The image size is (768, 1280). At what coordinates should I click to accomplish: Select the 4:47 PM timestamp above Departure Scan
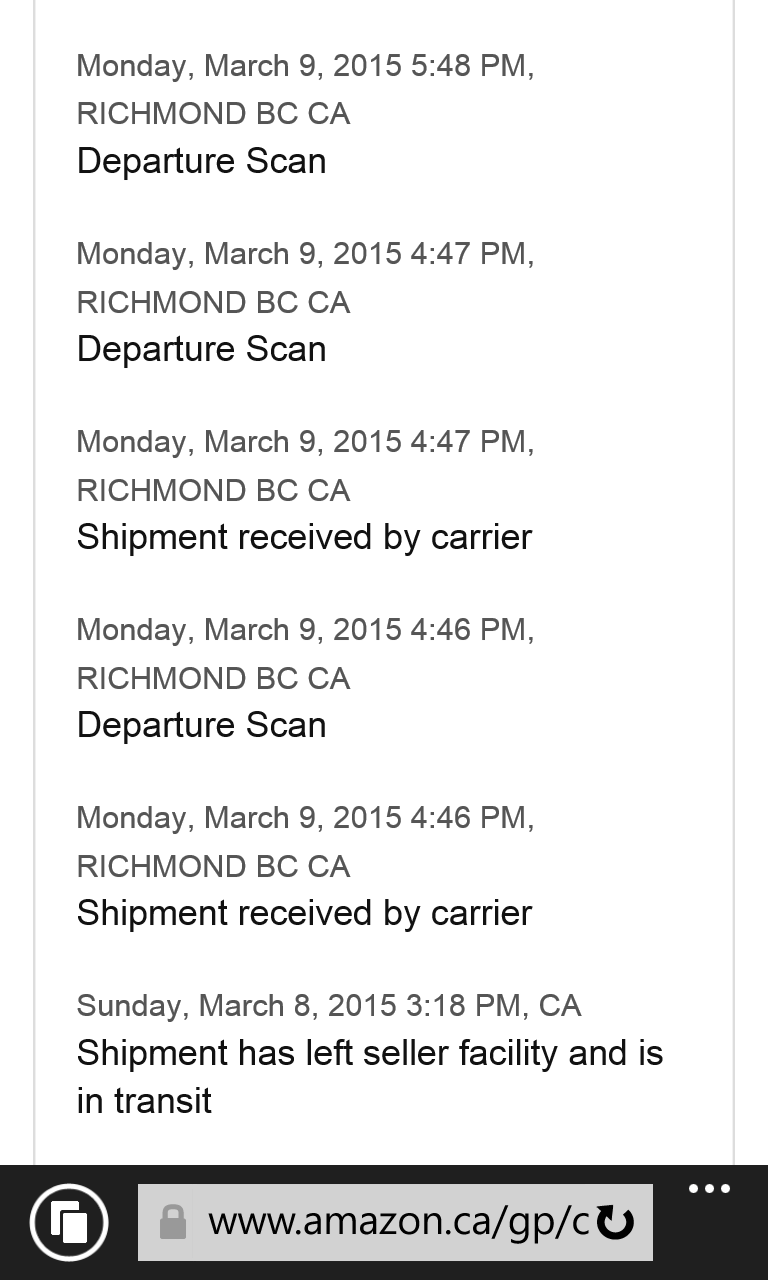tap(305, 254)
